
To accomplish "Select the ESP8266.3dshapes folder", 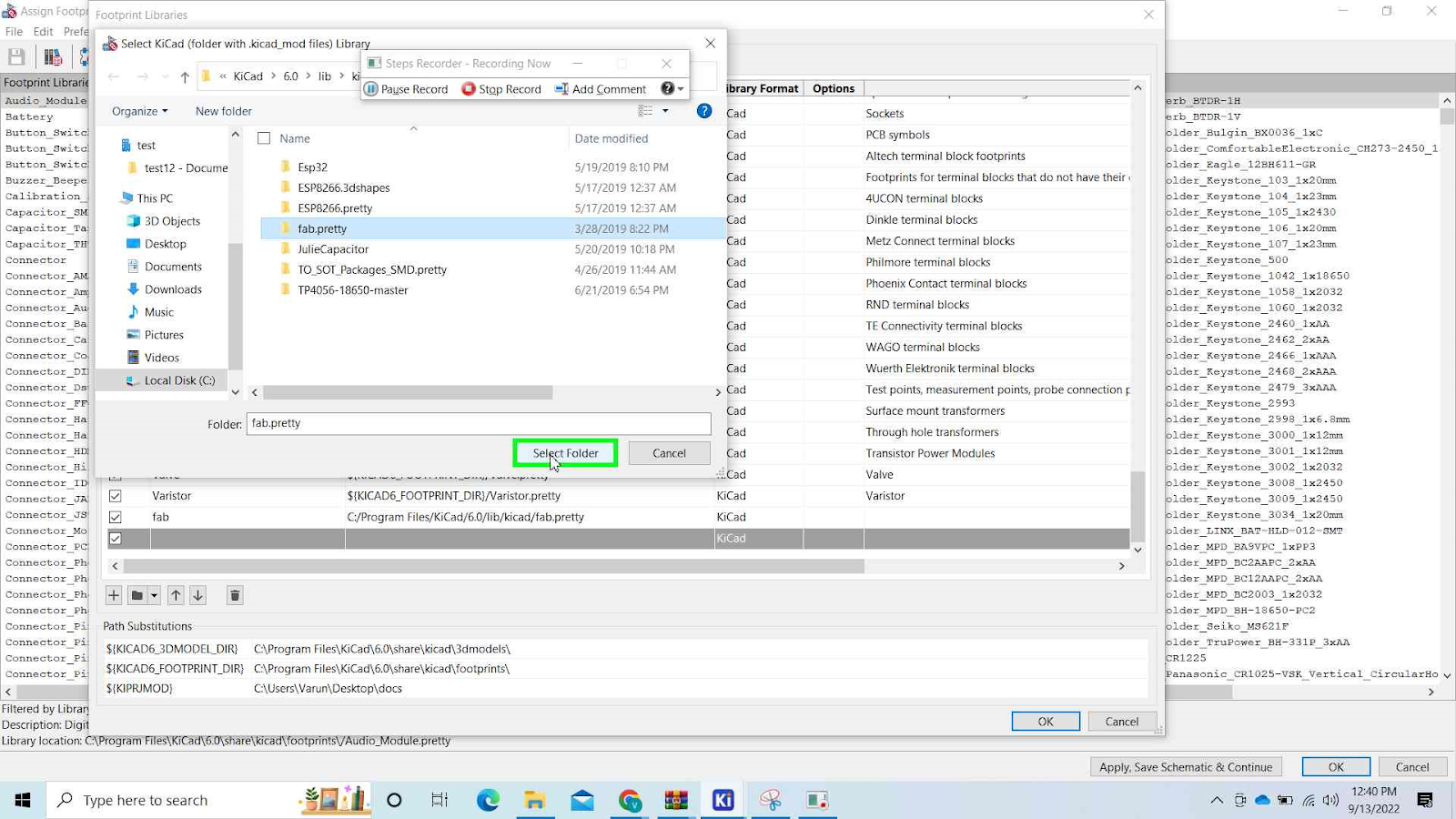I will click(x=343, y=187).
